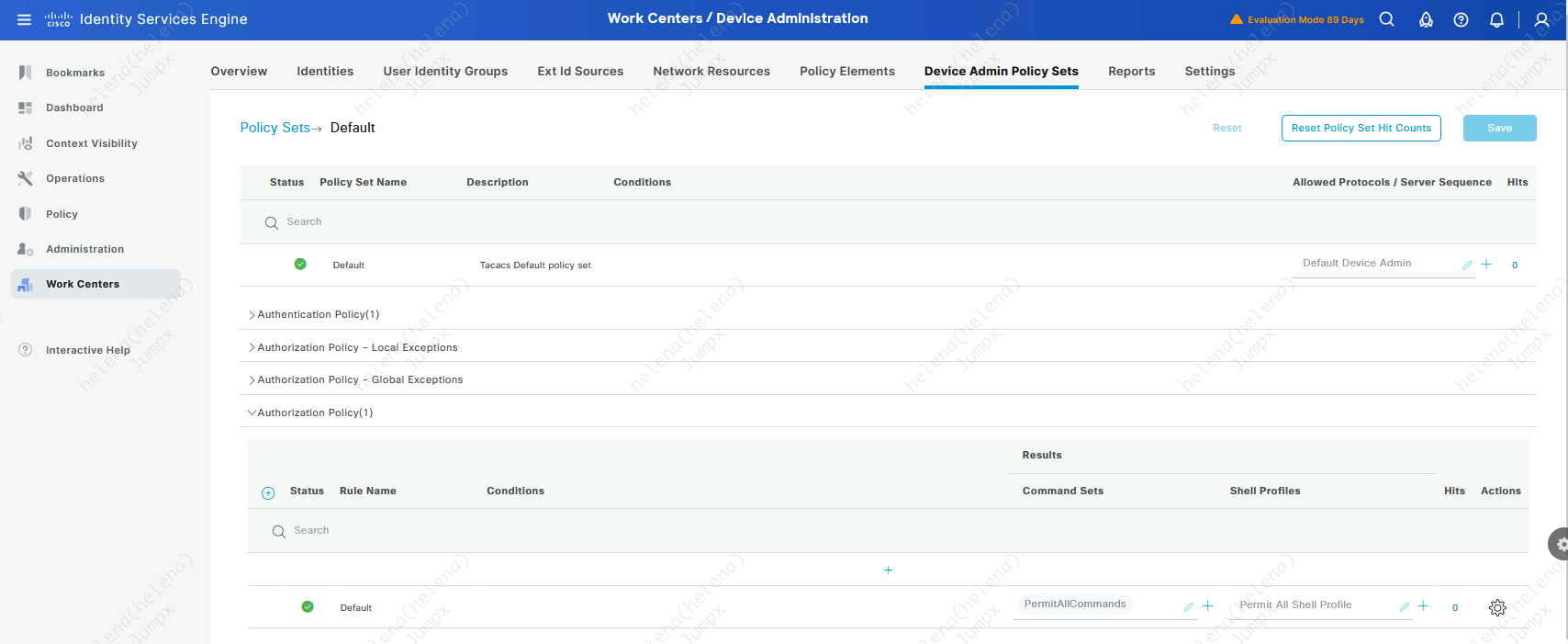Open the help question mark icon
Viewport: 1568px width, 644px height.
point(1461,19)
